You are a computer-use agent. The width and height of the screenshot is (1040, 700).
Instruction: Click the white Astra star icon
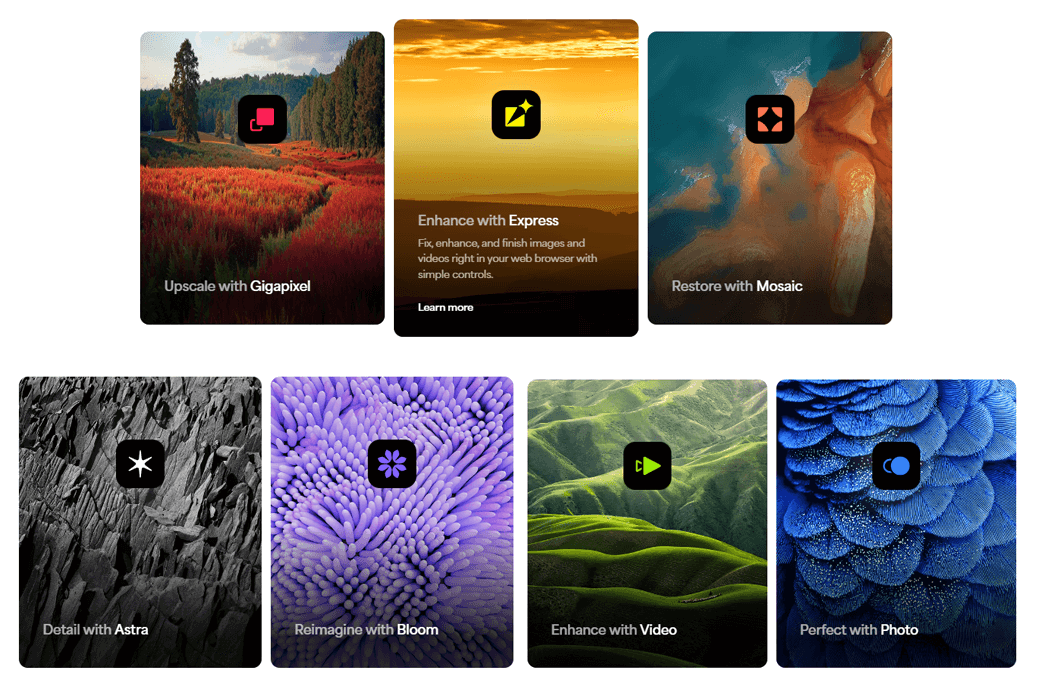click(x=140, y=464)
